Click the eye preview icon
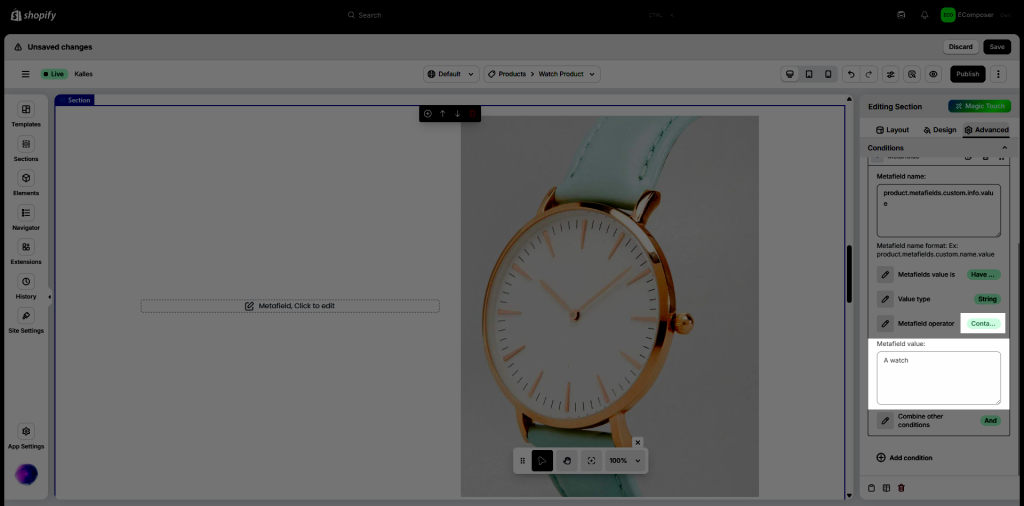Viewport: 1024px width, 506px height. (x=933, y=74)
